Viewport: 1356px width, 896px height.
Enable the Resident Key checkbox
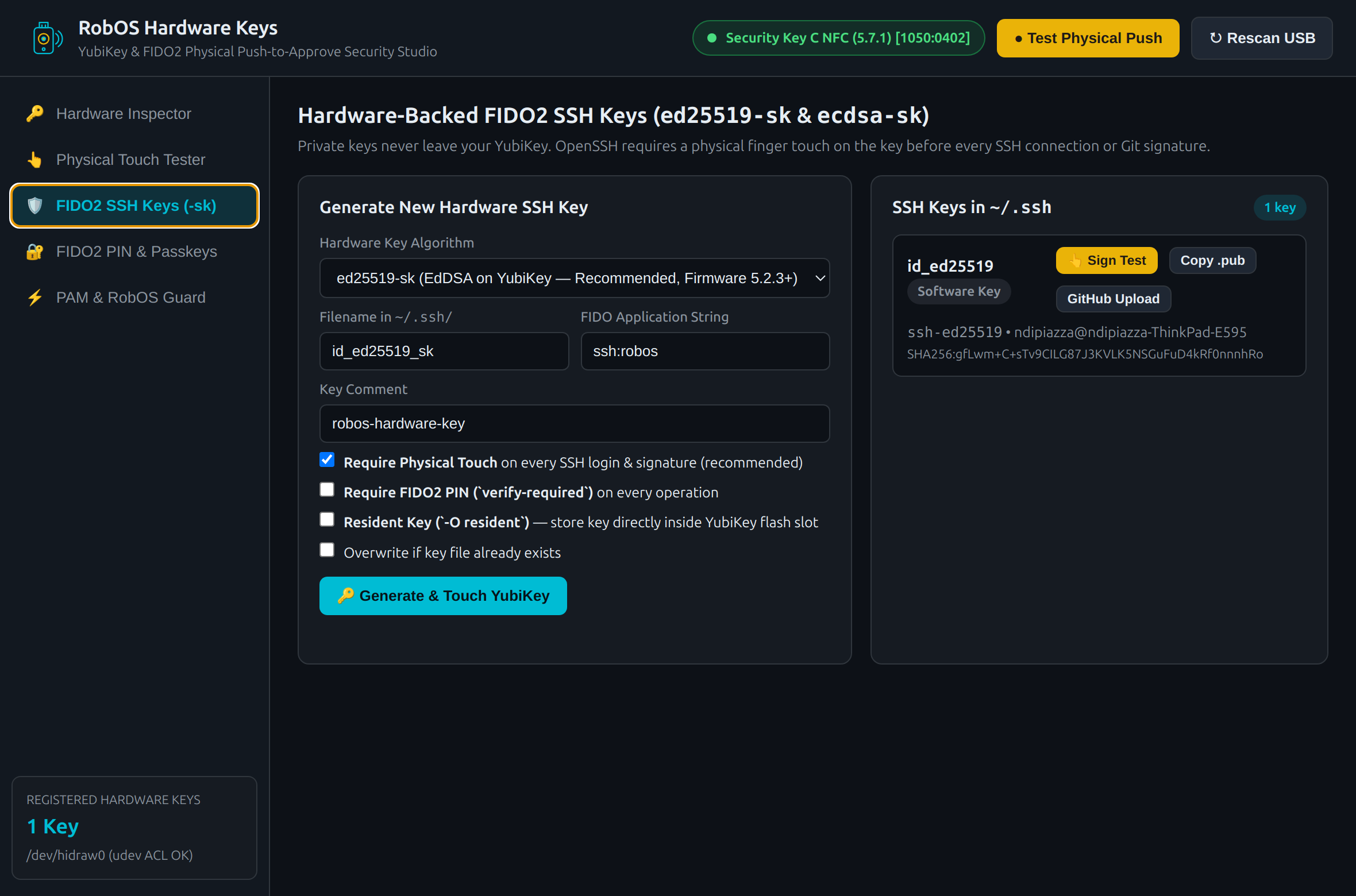(x=327, y=519)
